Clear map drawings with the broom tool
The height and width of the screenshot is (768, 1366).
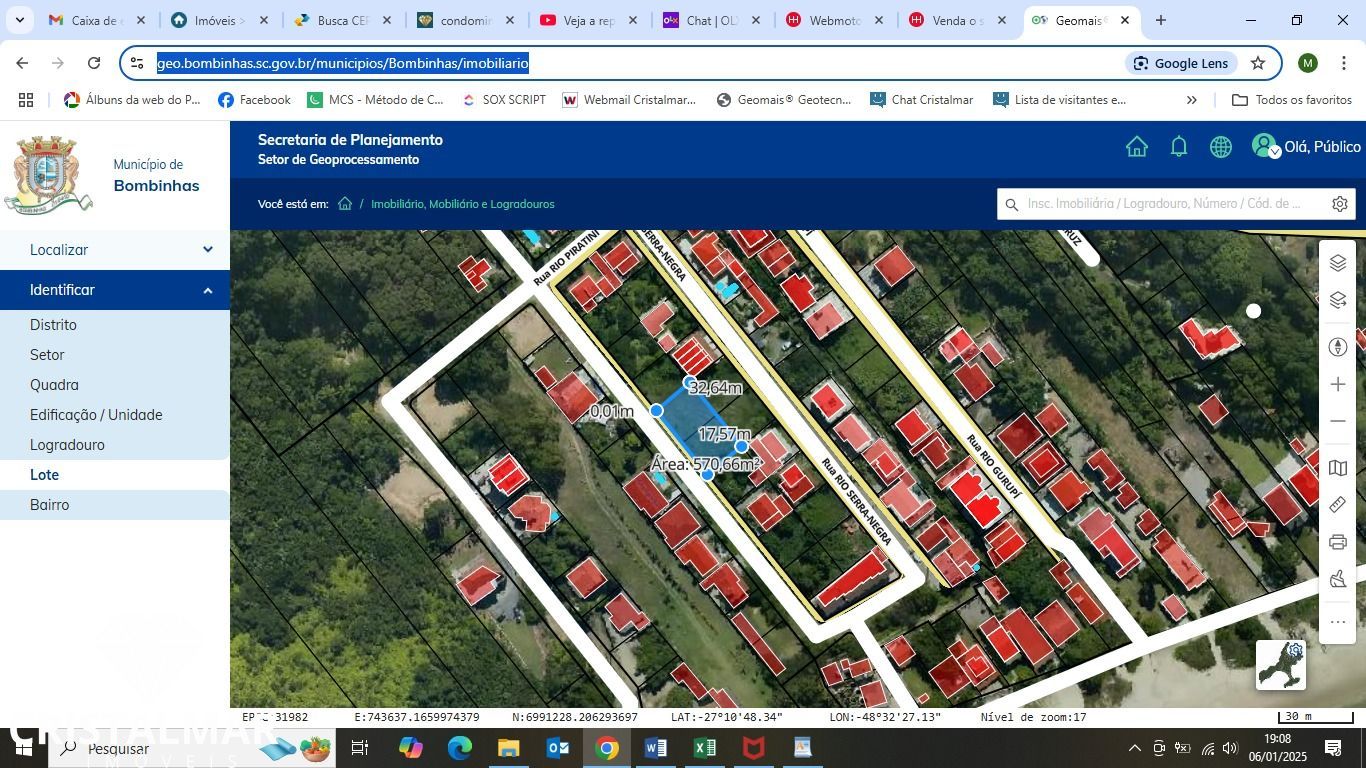[1338, 580]
